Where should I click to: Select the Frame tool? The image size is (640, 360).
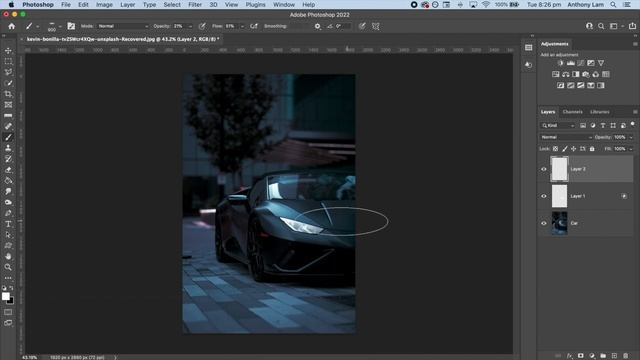(8, 105)
